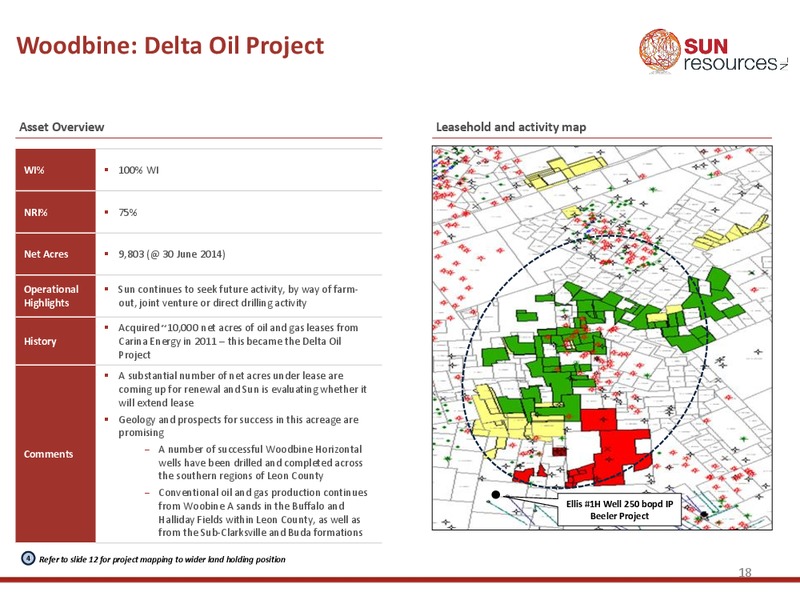Click the small dark red square on map

[x=560, y=452]
